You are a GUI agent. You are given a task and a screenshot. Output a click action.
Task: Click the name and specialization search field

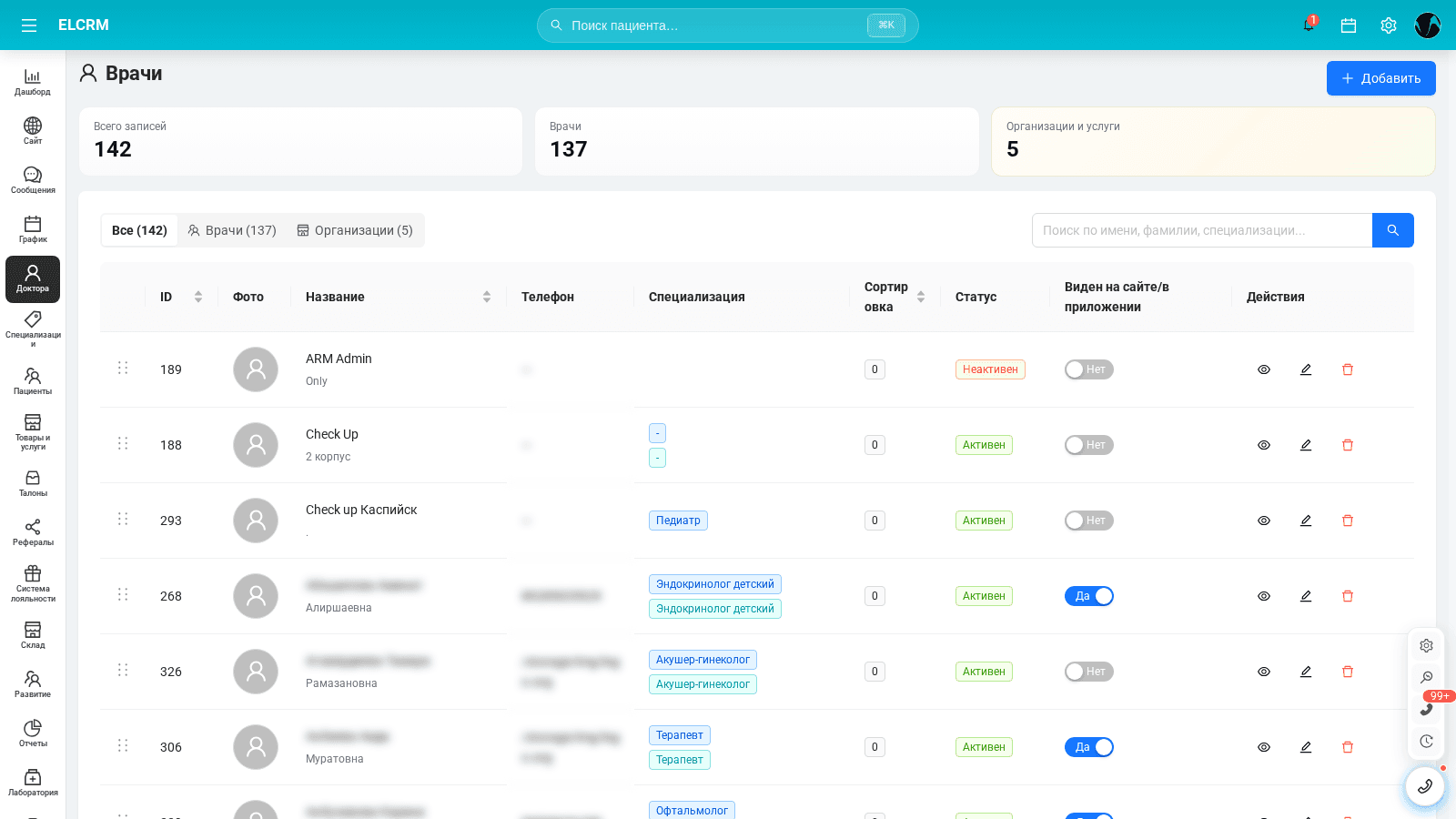[1202, 230]
